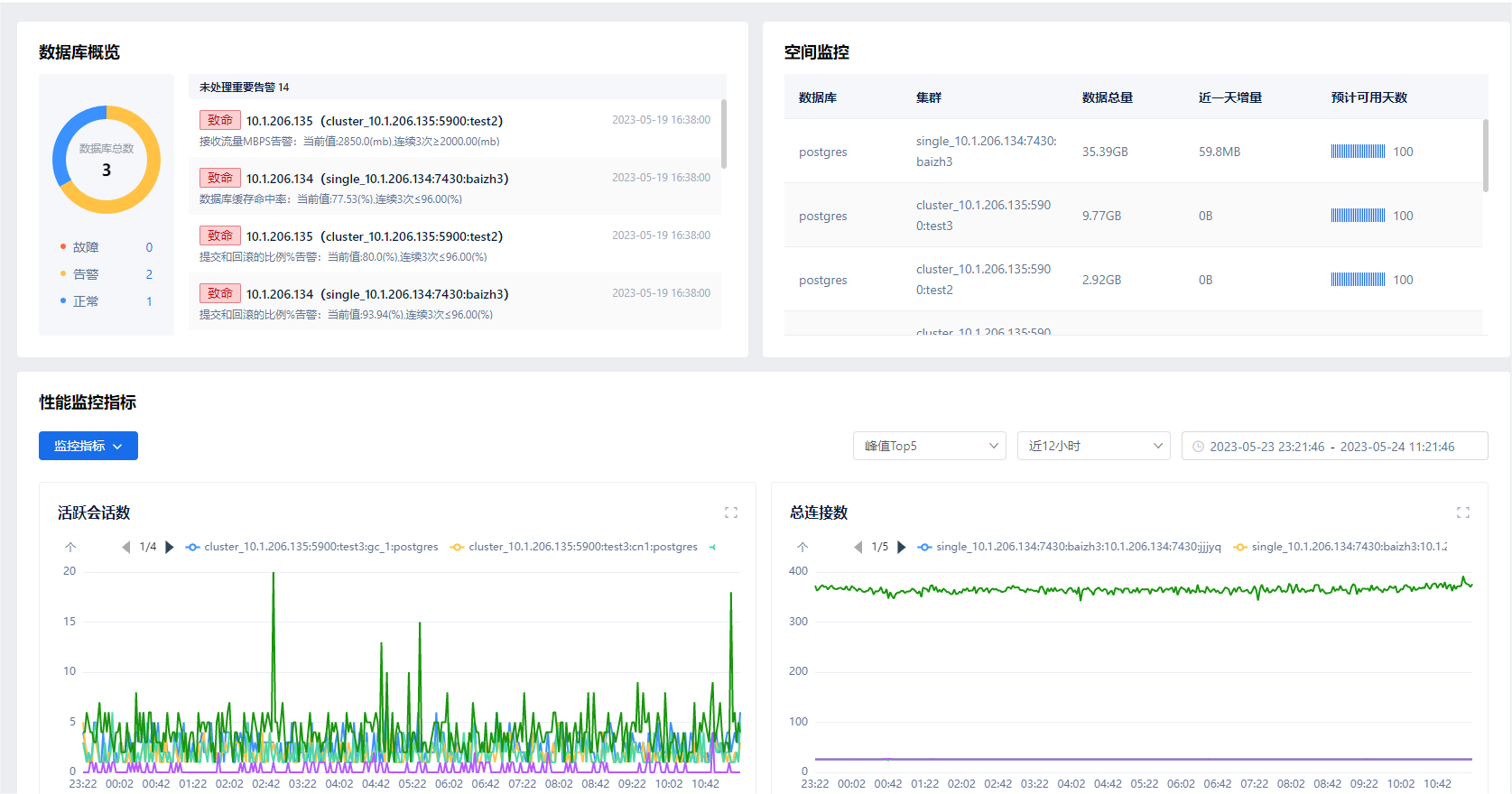Click cluster cell cluster_10.1.206.135:5900:test3

[984, 216]
